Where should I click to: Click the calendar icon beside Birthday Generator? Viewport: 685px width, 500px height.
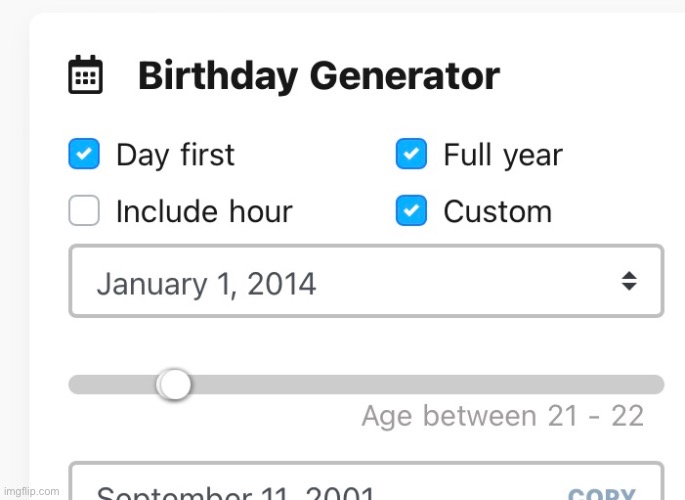pos(85,76)
